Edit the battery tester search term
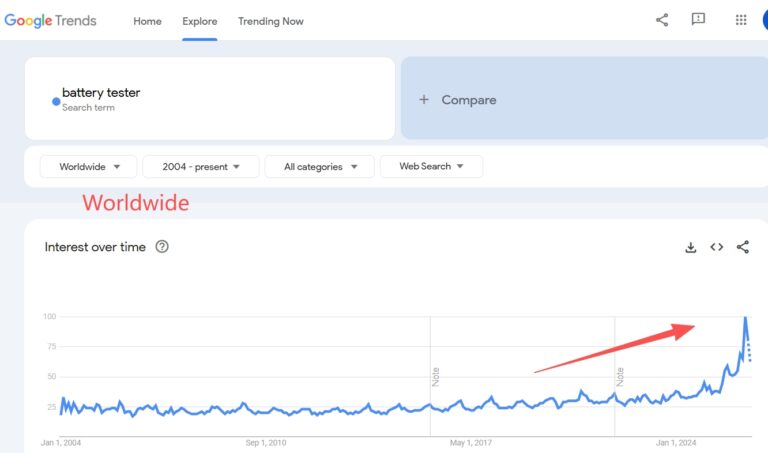This screenshot has width=768, height=453. [101, 93]
